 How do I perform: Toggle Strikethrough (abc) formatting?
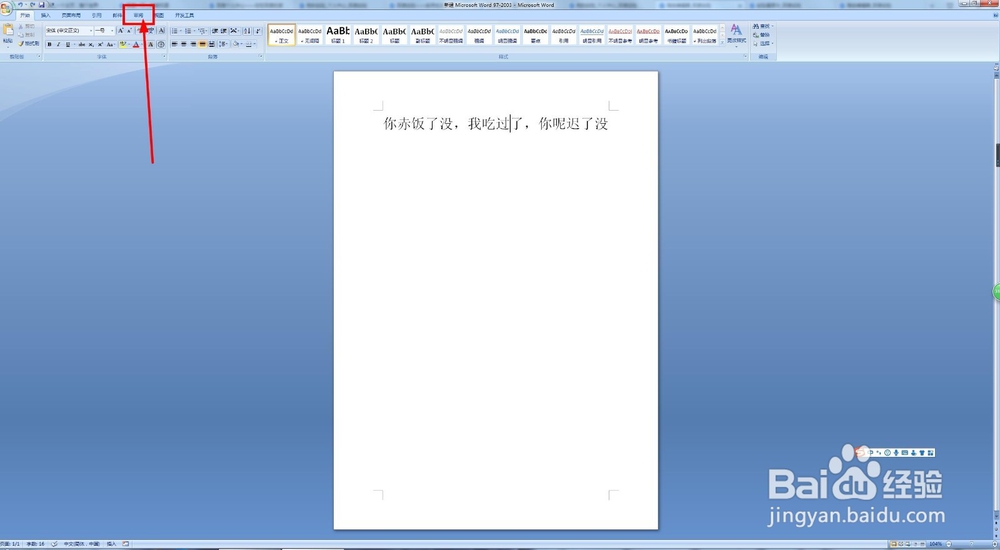point(82,45)
